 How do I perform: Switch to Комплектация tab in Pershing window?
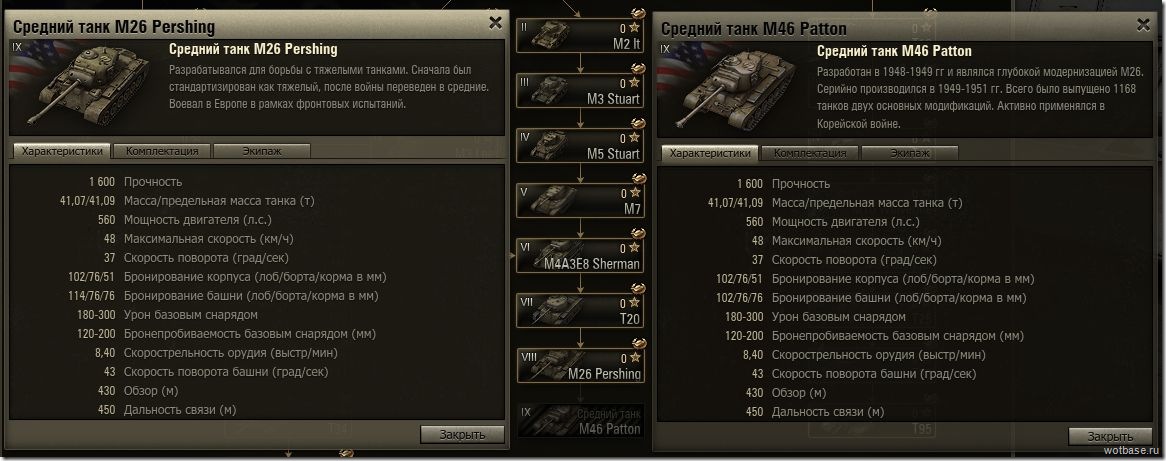[162, 151]
